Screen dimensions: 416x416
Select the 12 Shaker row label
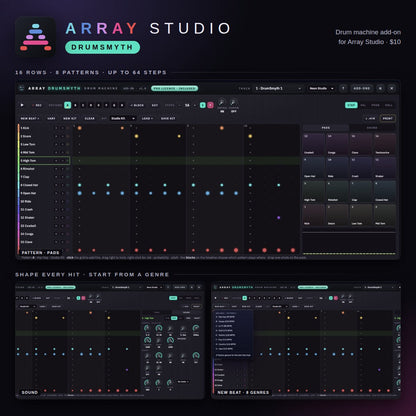[28, 218]
